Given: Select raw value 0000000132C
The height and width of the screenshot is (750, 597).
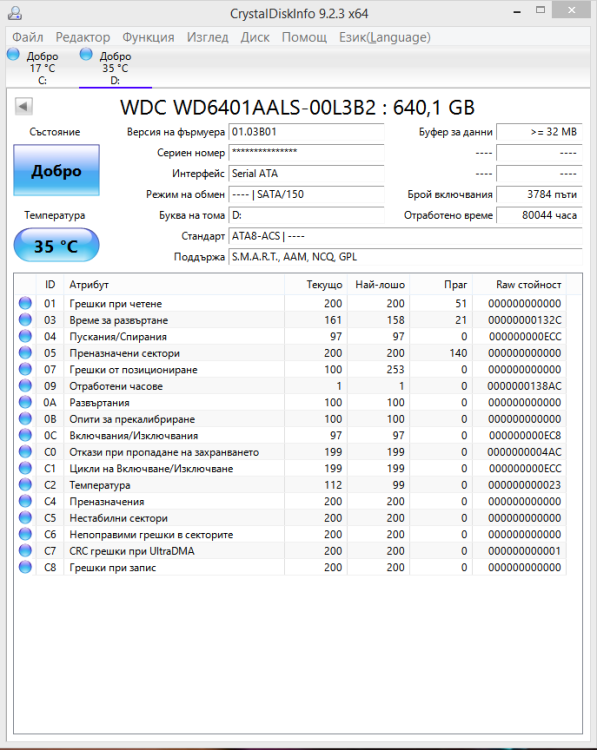Looking at the screenshot, I should (524, 320).
